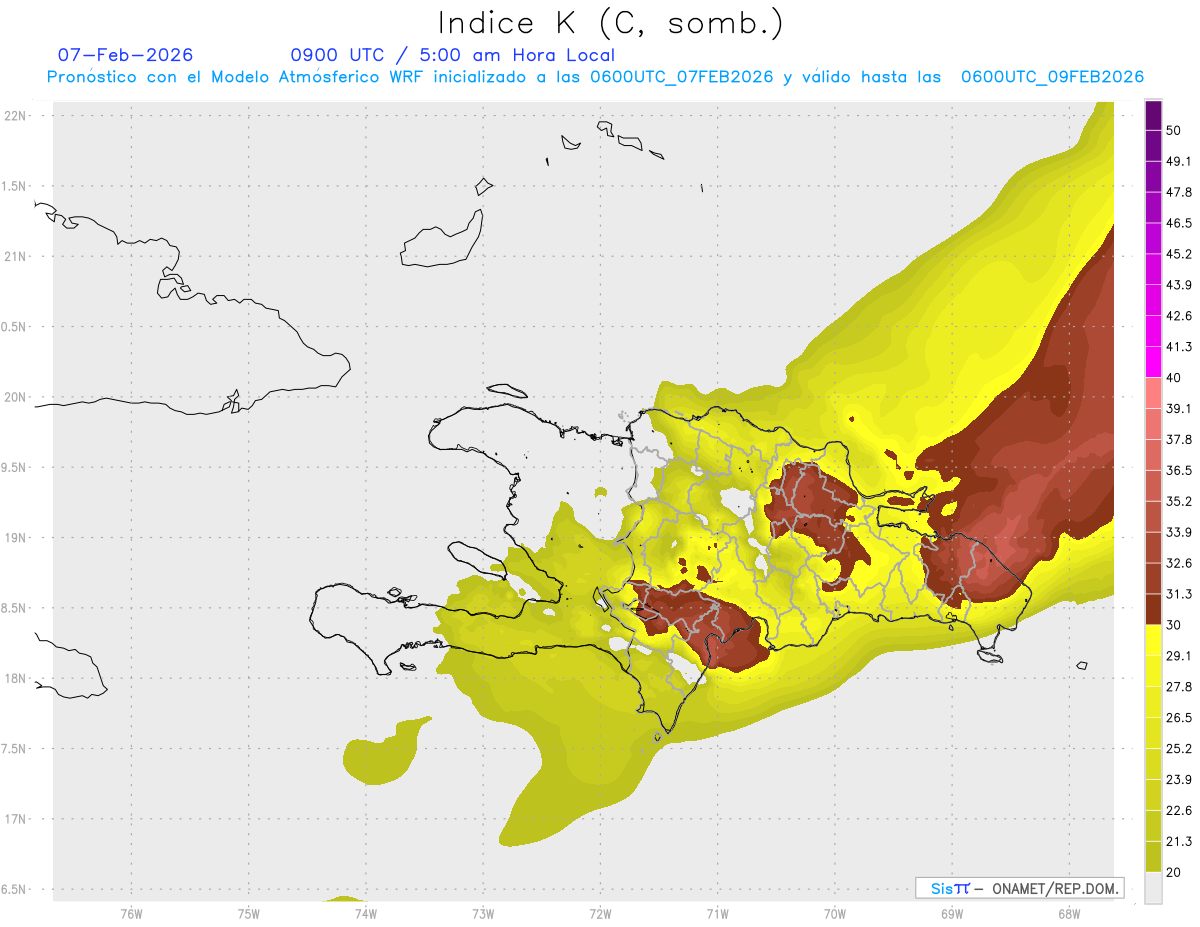Click the colorbar value "30"

pyautogui.click(x=1174, y=625)
